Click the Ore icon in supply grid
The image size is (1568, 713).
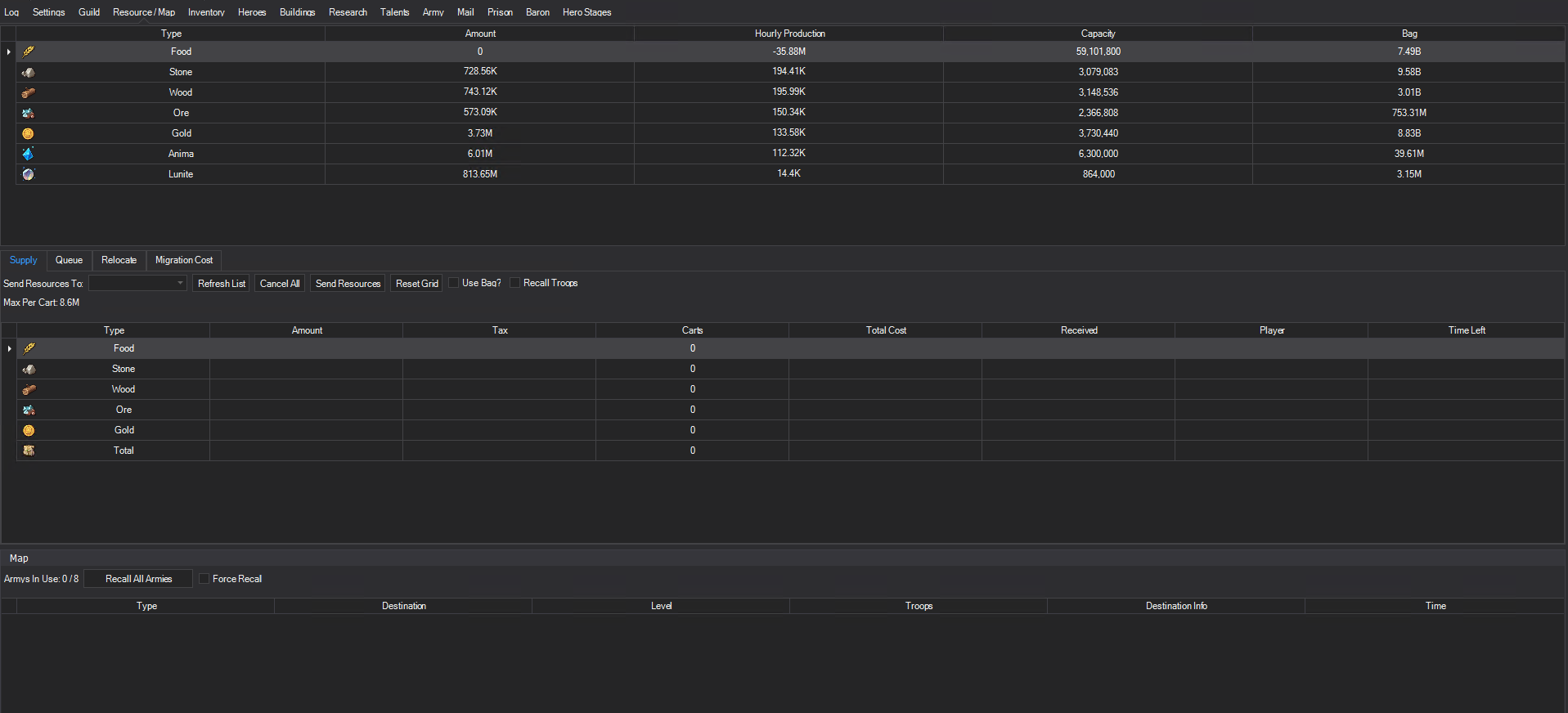[29, 410]
